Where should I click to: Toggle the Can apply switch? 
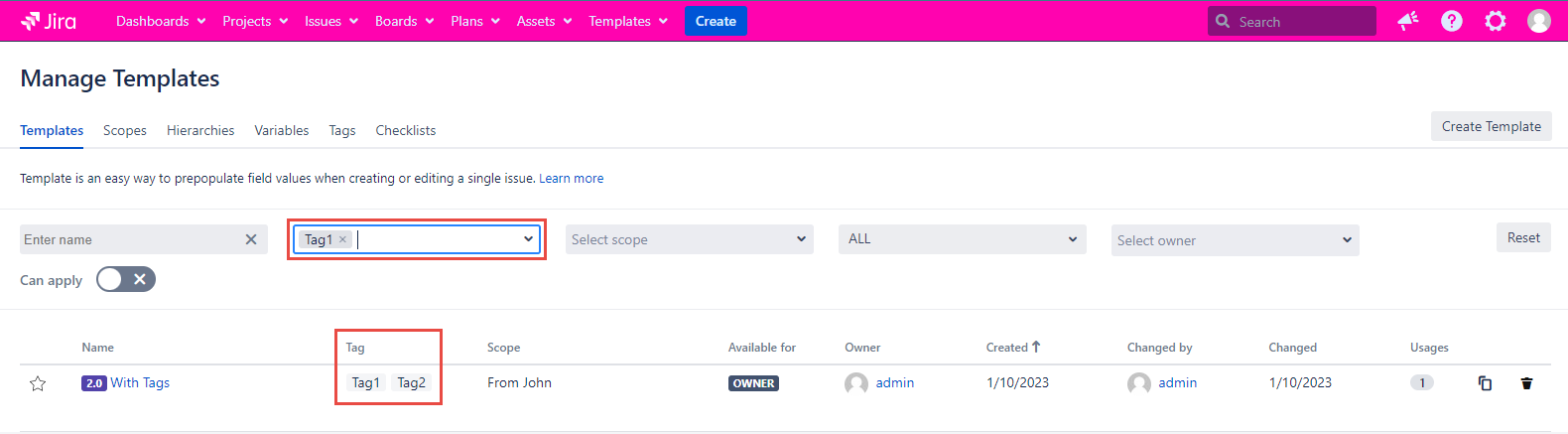[126, 280]
